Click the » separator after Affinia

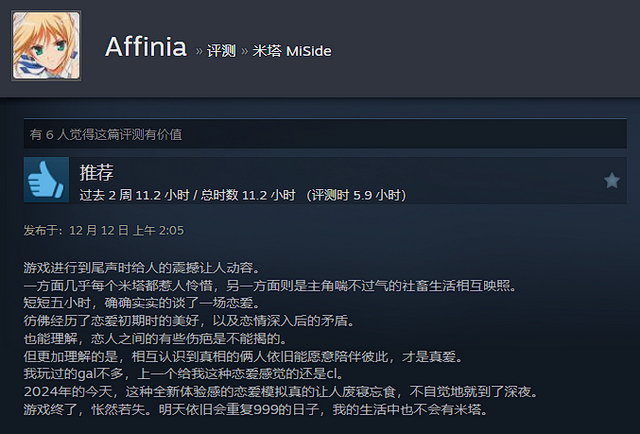pos(199,51)
